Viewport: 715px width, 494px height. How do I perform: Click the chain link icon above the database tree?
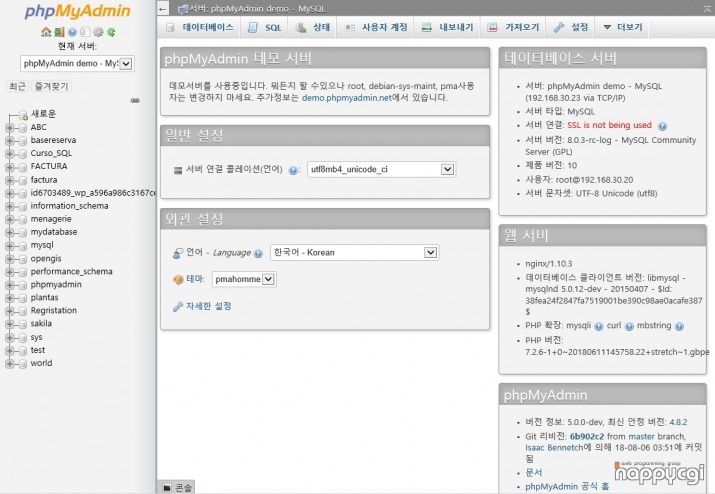(135, 100)
